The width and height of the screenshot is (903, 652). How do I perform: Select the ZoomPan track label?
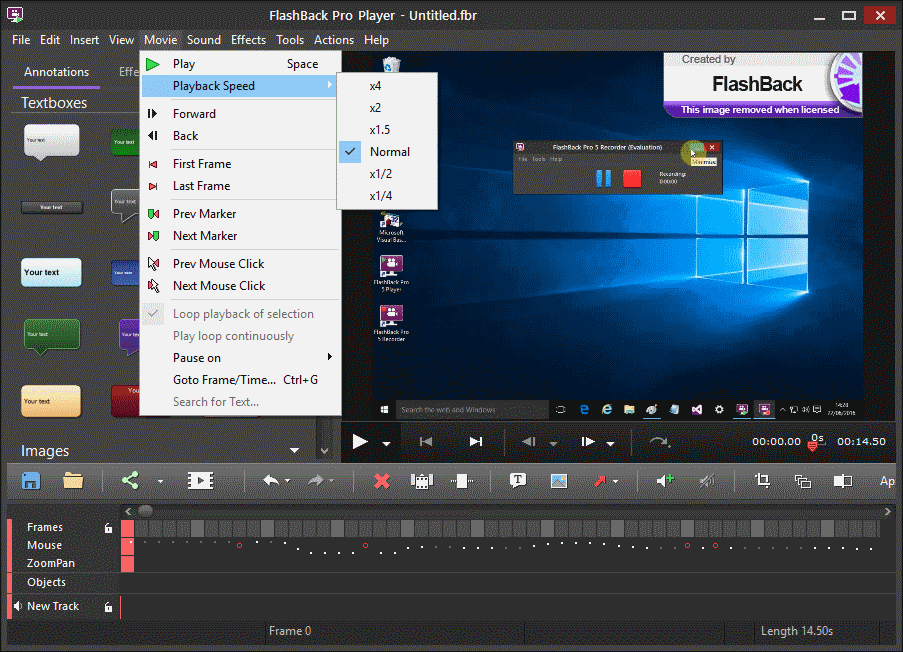pyautogui.click(x=51, y=563)
